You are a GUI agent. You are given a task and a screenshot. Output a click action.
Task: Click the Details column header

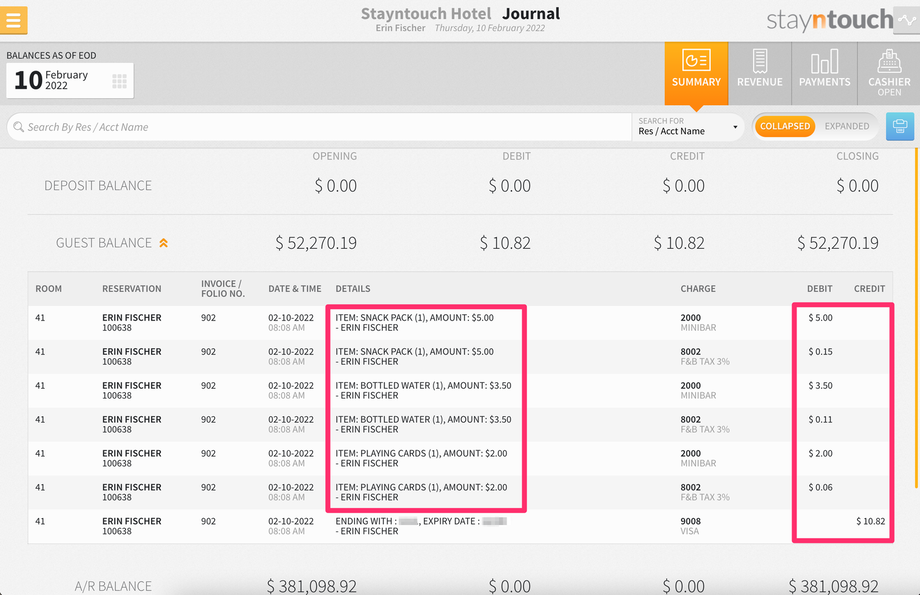(353, 289)
